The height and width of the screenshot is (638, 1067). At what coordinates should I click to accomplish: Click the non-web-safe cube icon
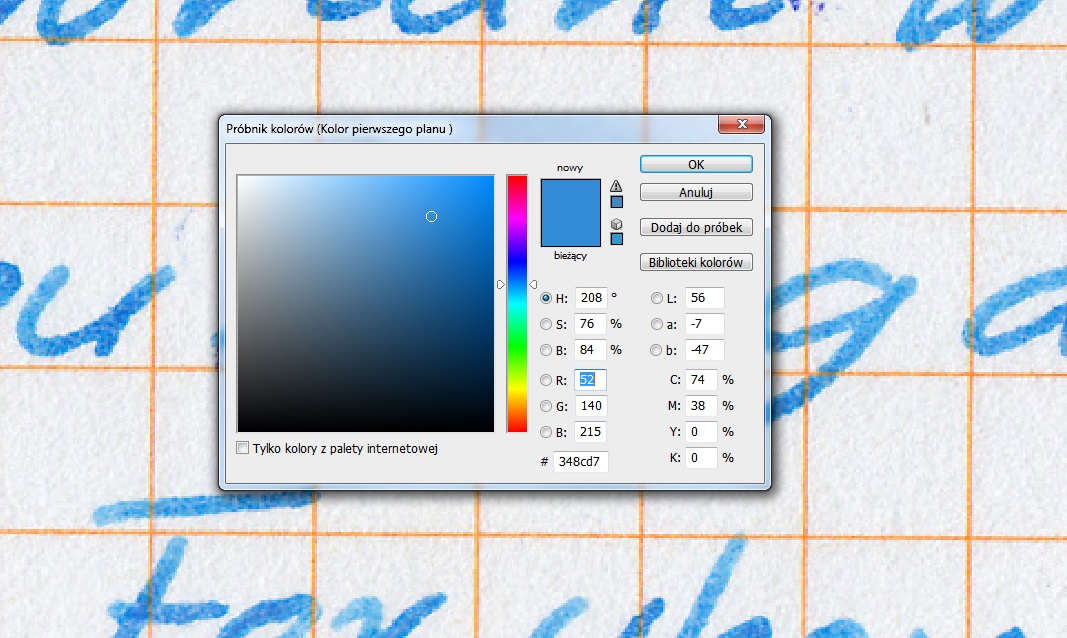point(616,222)
